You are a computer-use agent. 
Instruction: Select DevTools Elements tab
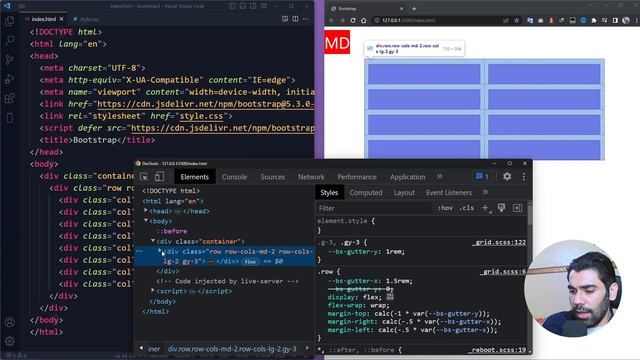195,177
